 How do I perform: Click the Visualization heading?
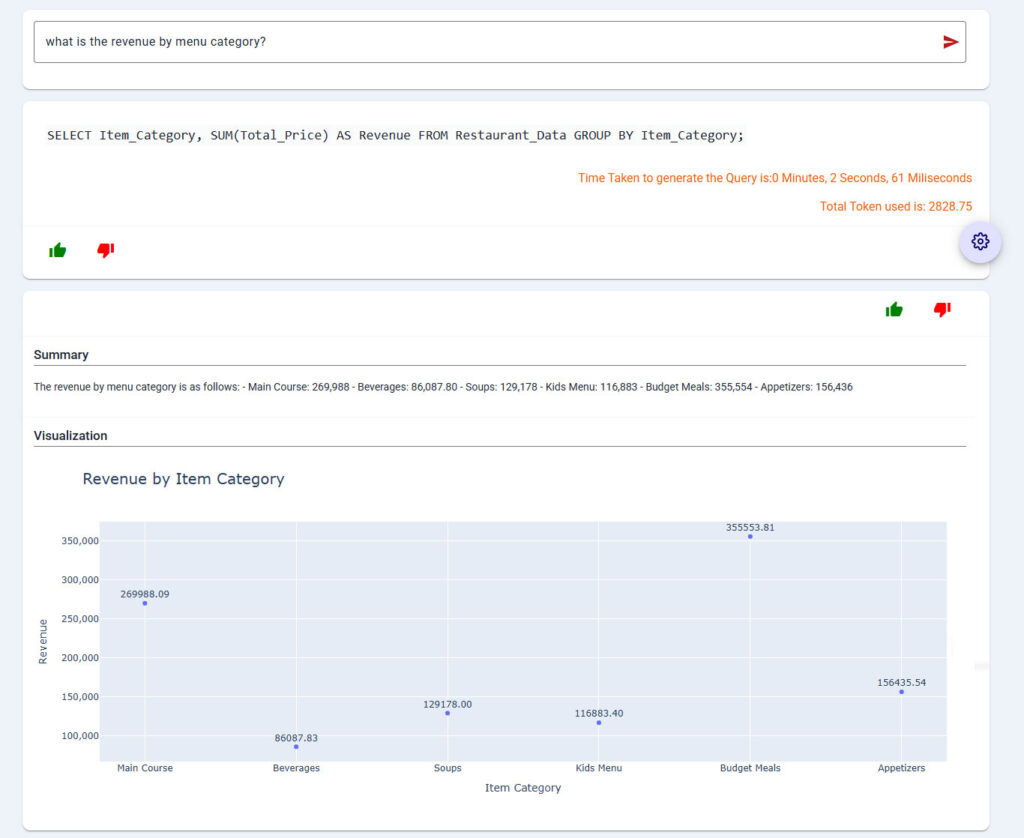[71, 436]
